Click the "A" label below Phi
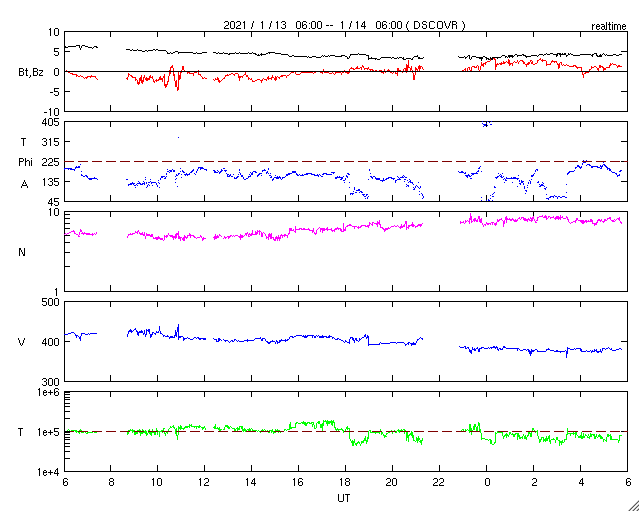 pos(24,185)
